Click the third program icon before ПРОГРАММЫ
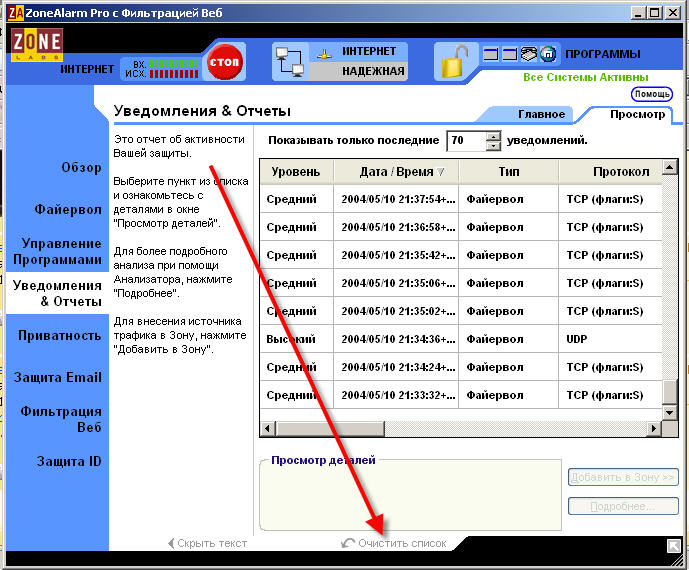 pyautogui.click(x=529, y=54)
